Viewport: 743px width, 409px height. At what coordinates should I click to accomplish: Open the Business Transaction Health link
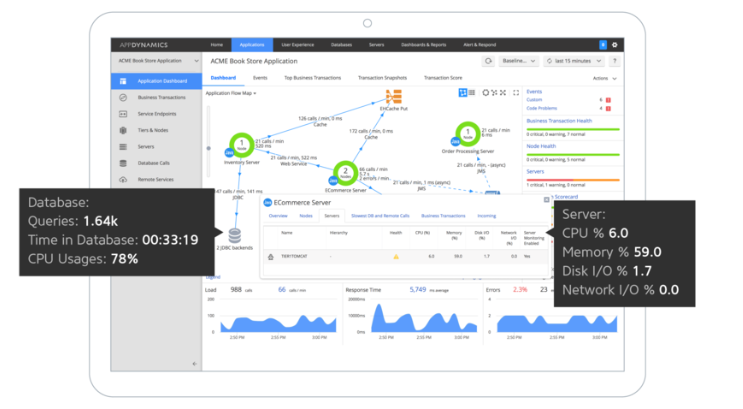point(559,121)
